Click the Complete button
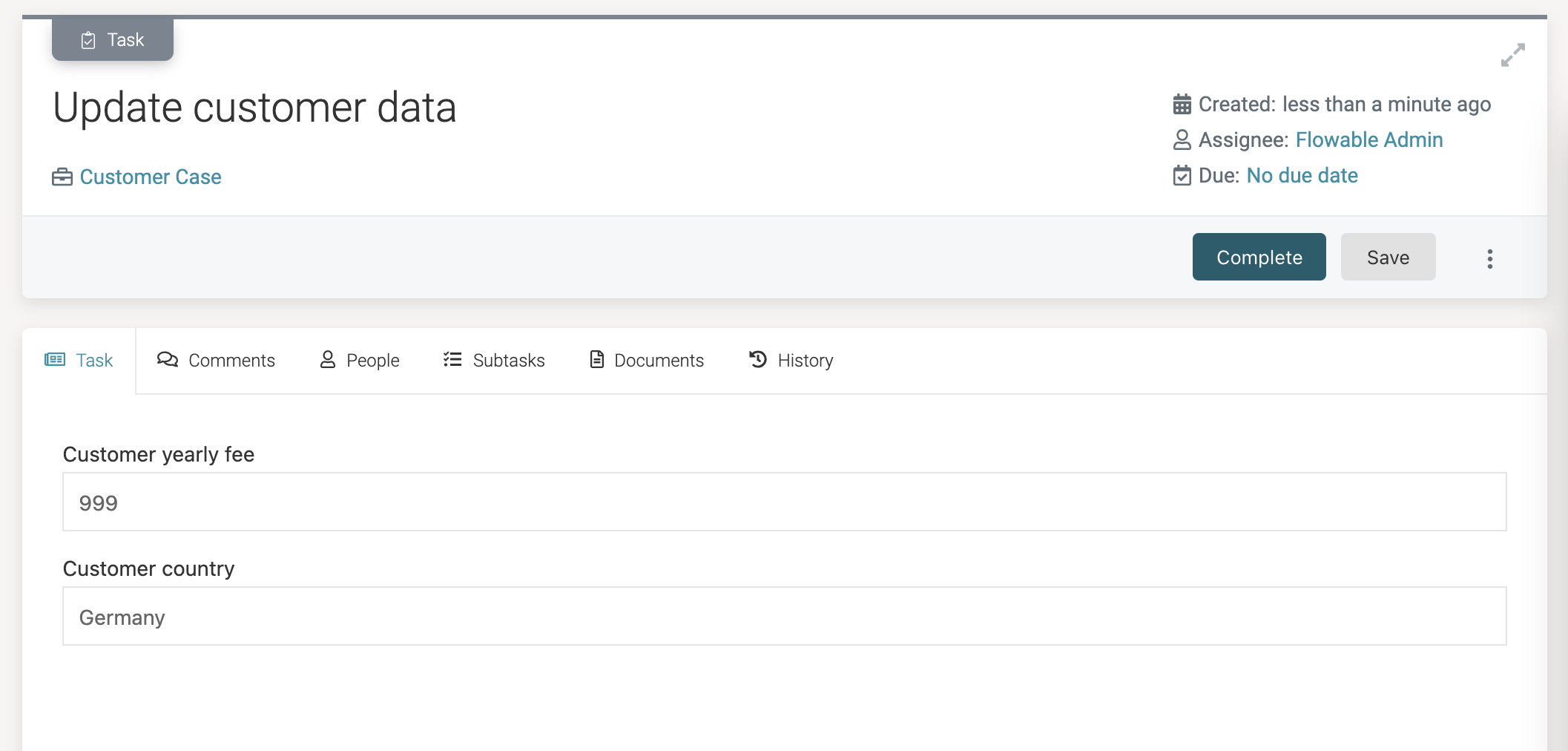 (1259, 257)
